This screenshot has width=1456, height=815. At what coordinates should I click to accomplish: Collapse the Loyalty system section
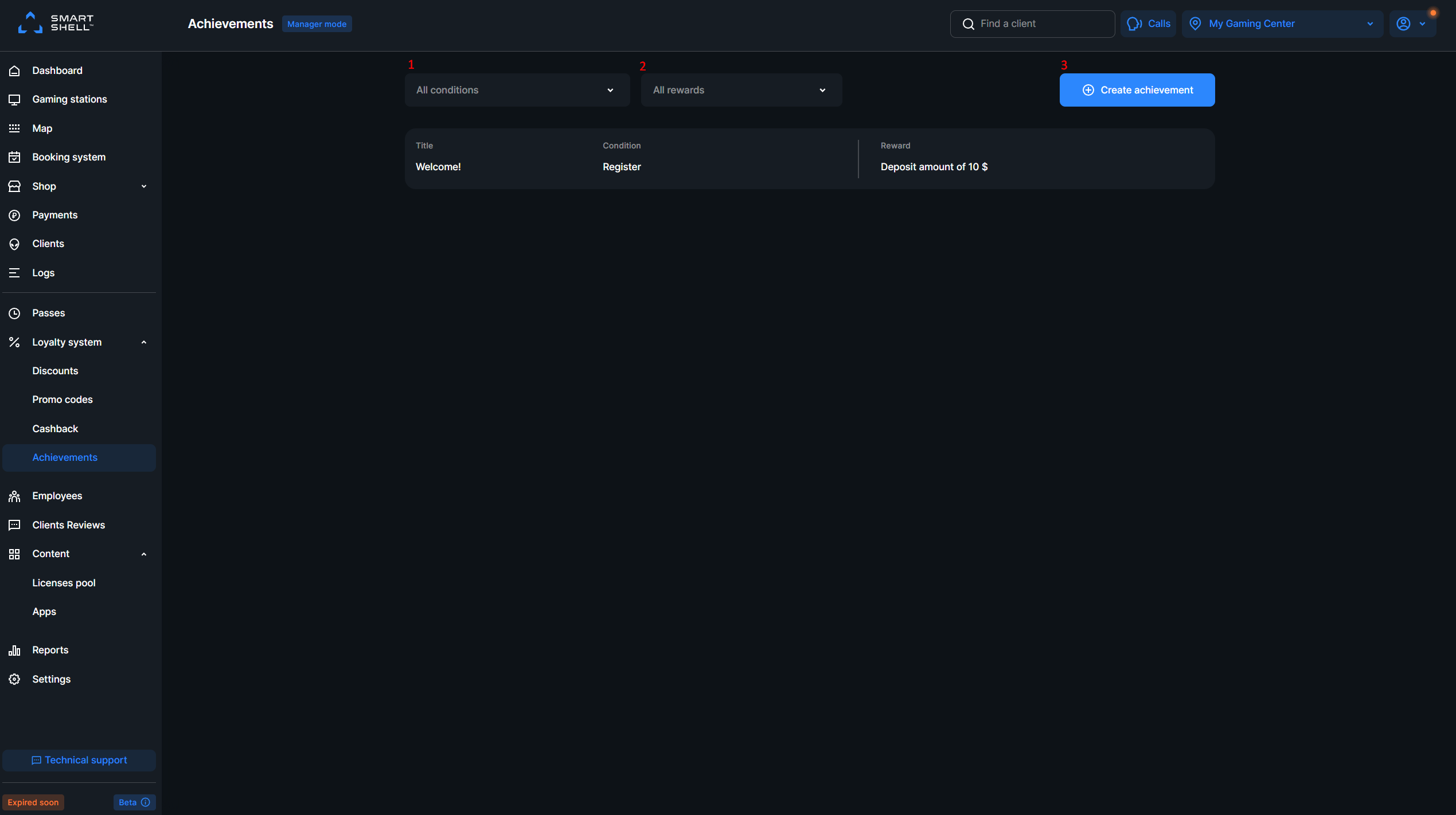(x=143, y=342)
